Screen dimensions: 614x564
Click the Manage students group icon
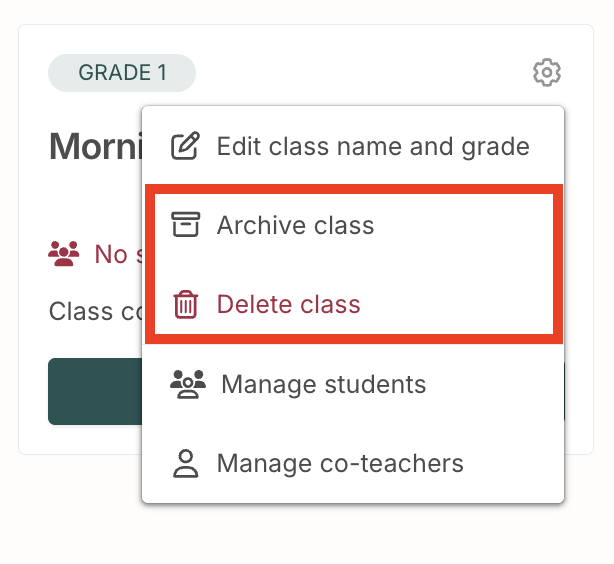pyautogui.click(x=188, y=384)
